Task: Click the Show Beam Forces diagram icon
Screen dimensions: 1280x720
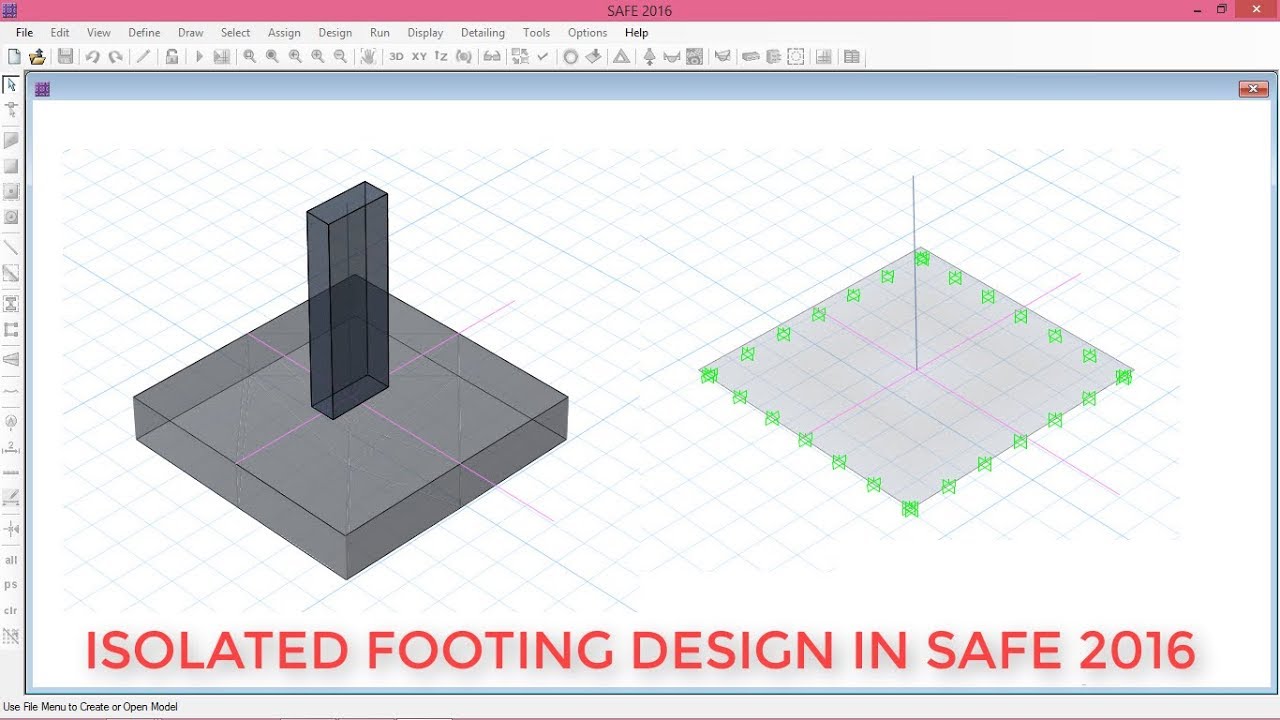Action: tap(672, 57)
